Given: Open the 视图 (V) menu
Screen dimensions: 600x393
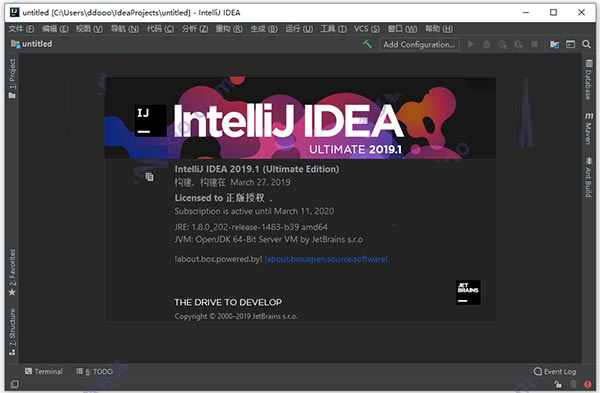Looking at the screenshot, I should 89,29.
